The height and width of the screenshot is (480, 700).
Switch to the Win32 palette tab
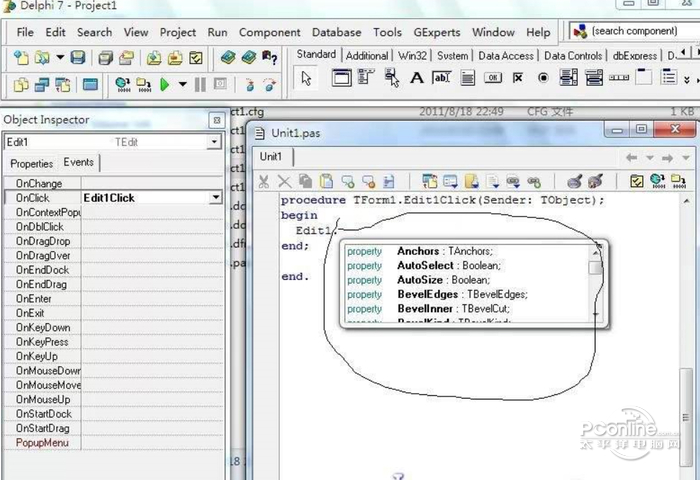click(412, 56)
